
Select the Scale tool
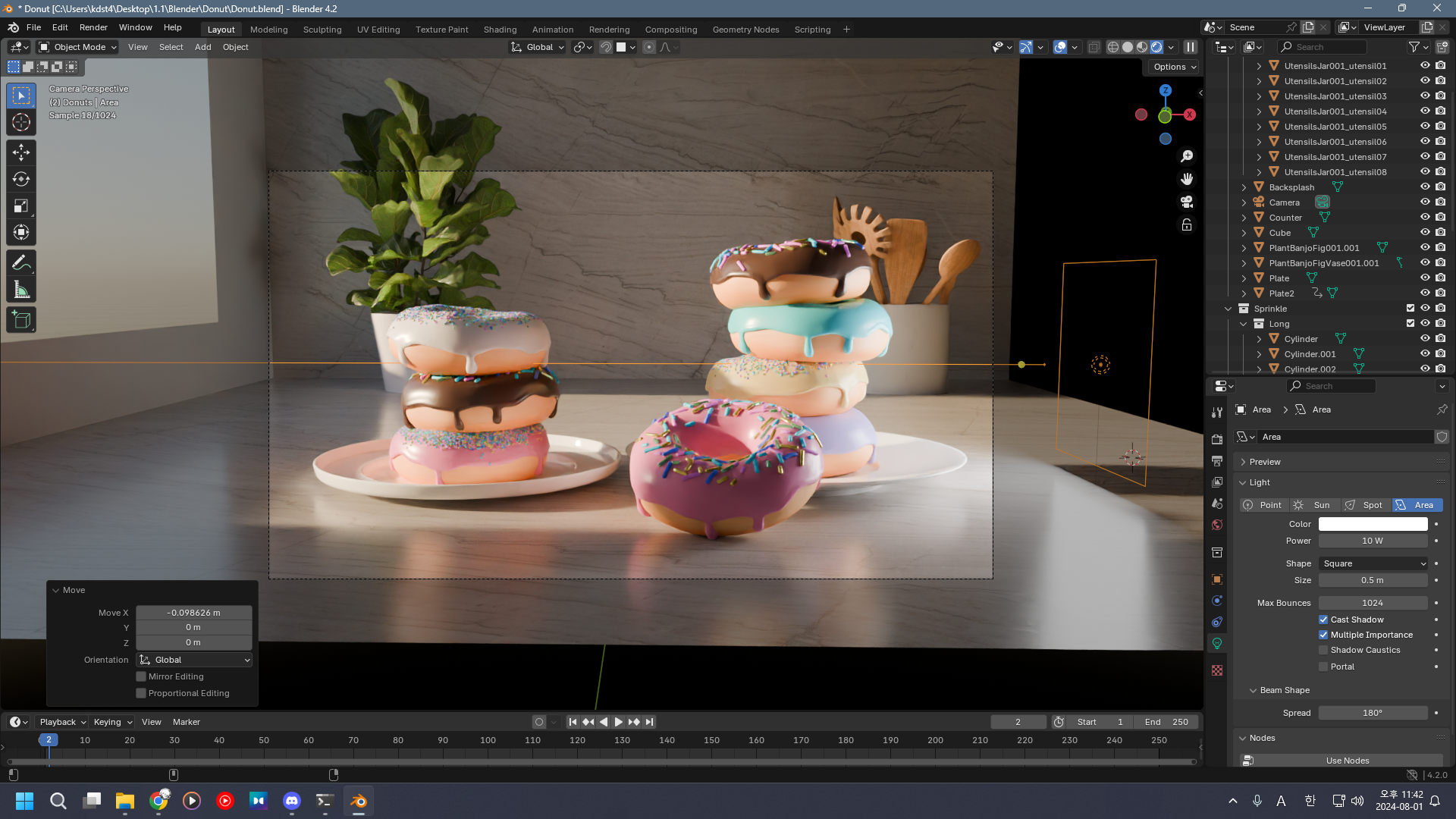coord(21,206)
